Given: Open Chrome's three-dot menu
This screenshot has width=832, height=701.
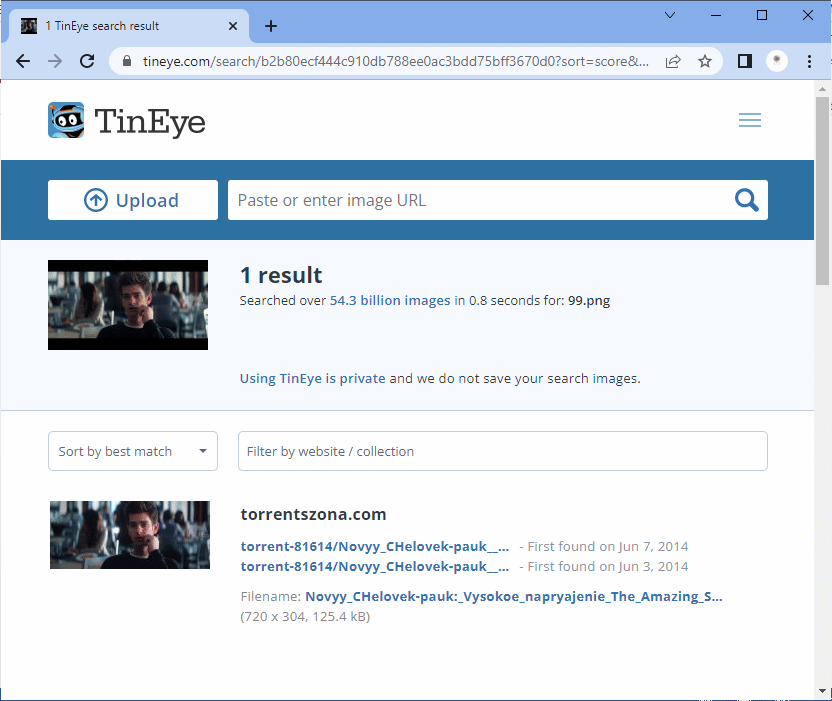Looking at the screenshot, I should tap(810, 61).
